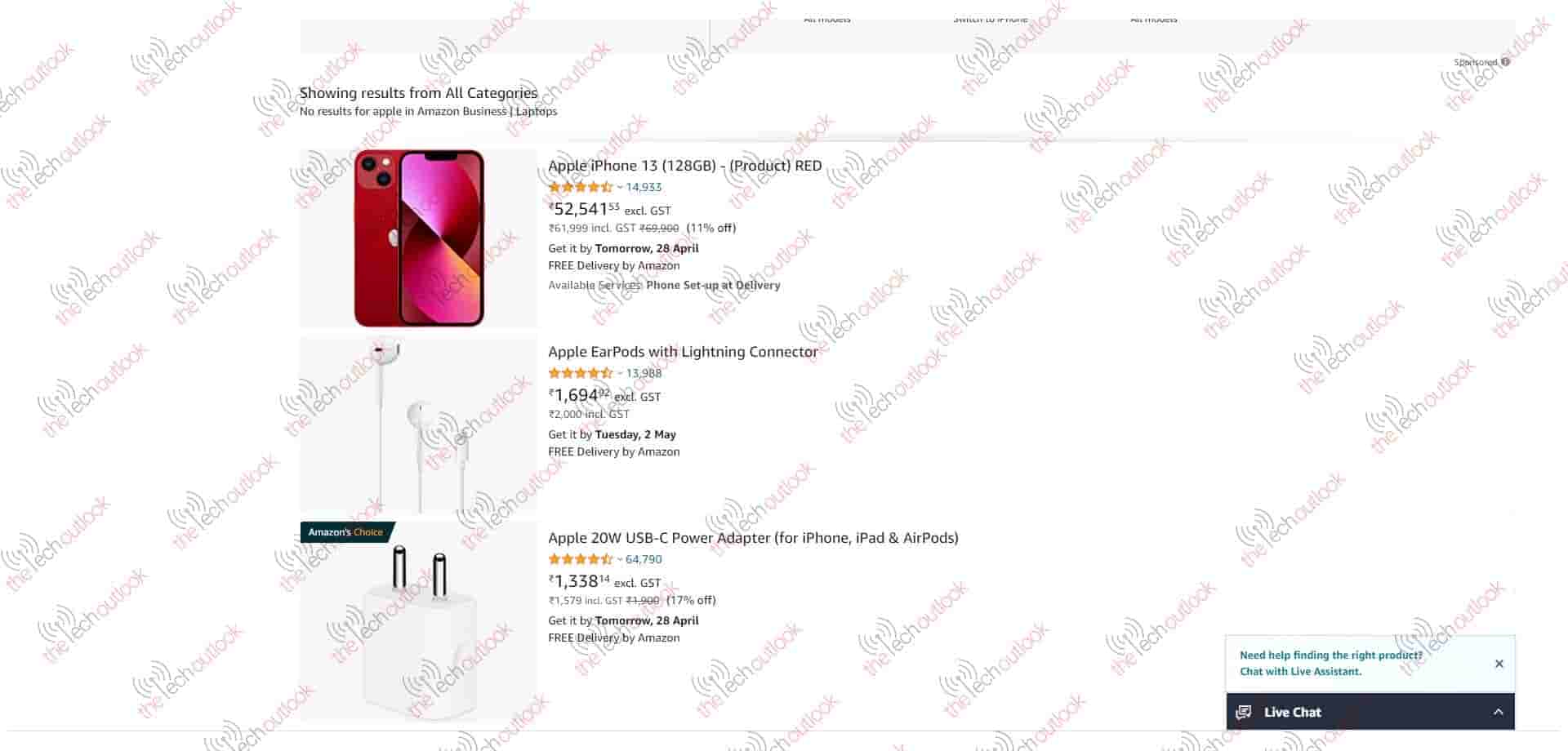1568x751 pixels.
Task: Select the EarPods product image
Action: (419, 424)
